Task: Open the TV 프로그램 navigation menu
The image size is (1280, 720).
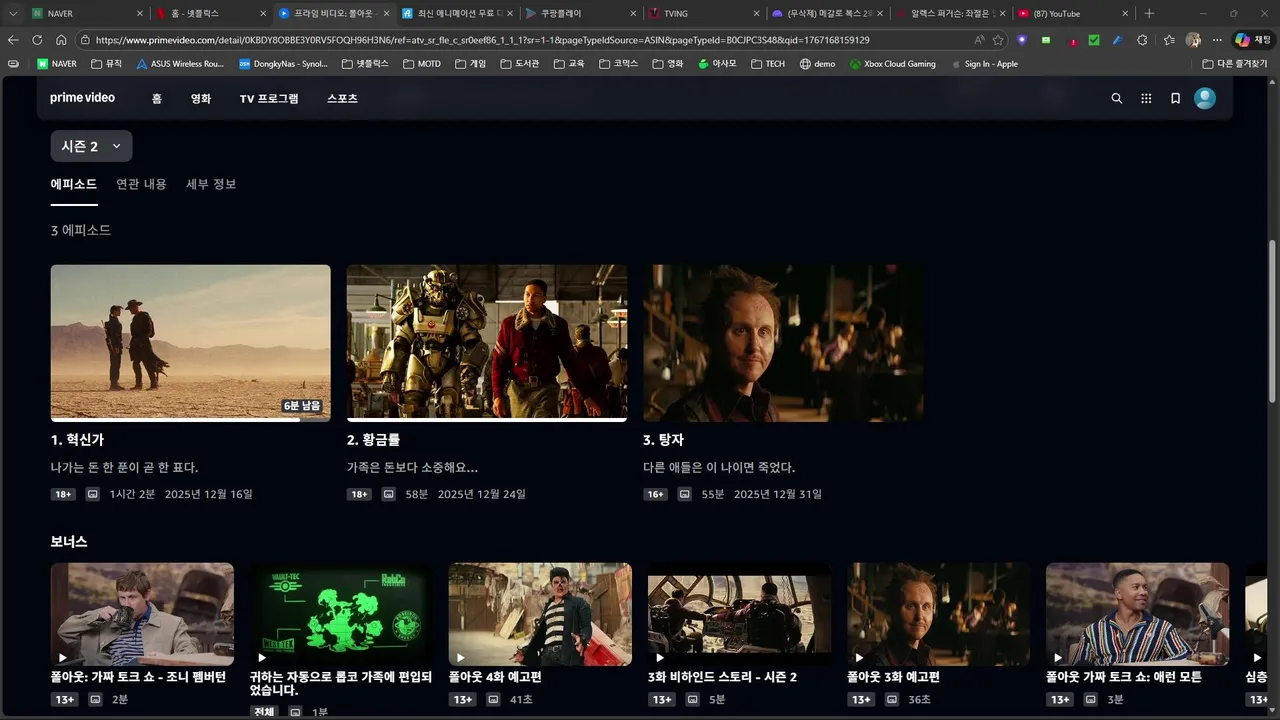Action: click(269, 99)
